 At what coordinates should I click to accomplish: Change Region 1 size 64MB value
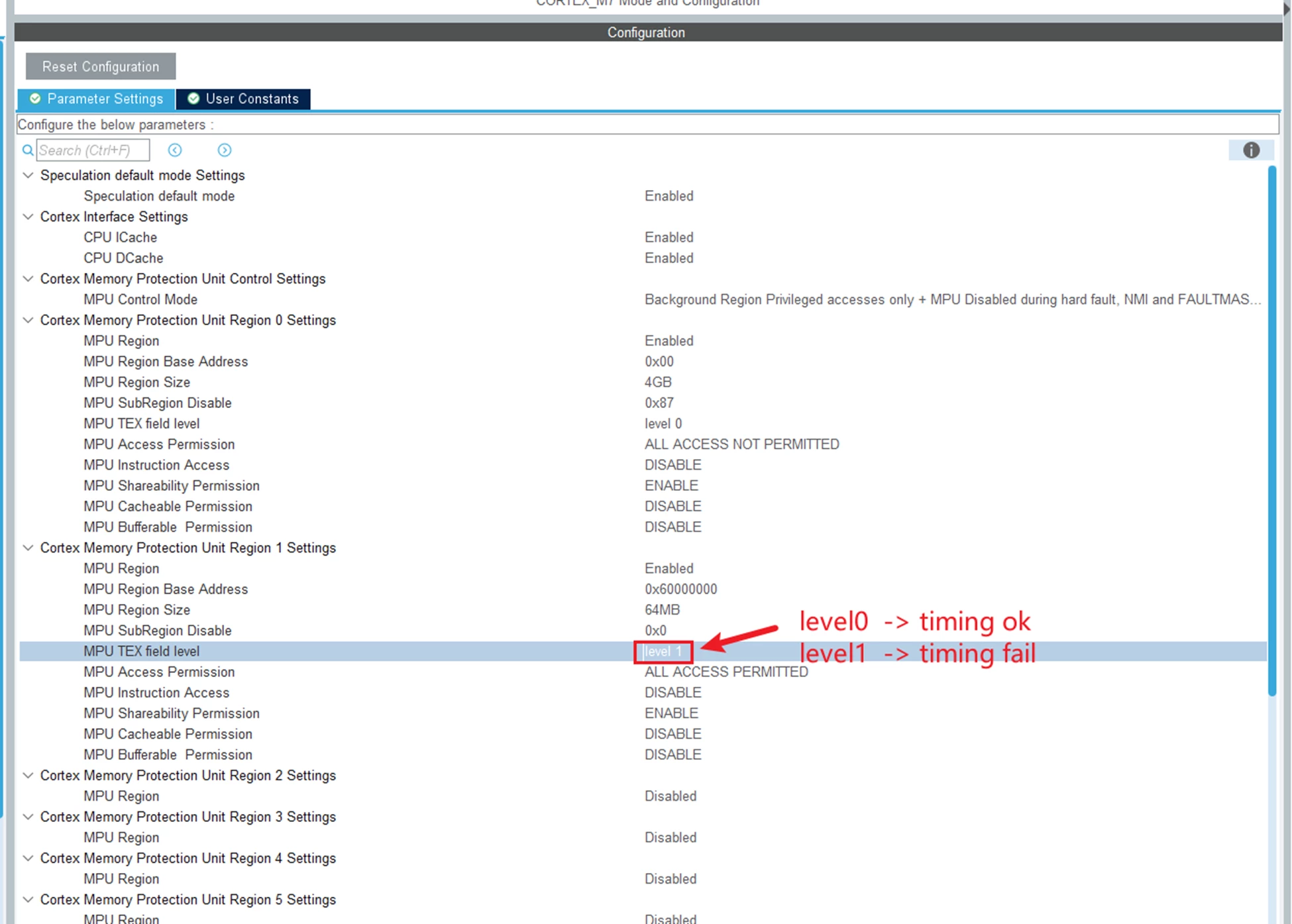click(x=663, y=609)
